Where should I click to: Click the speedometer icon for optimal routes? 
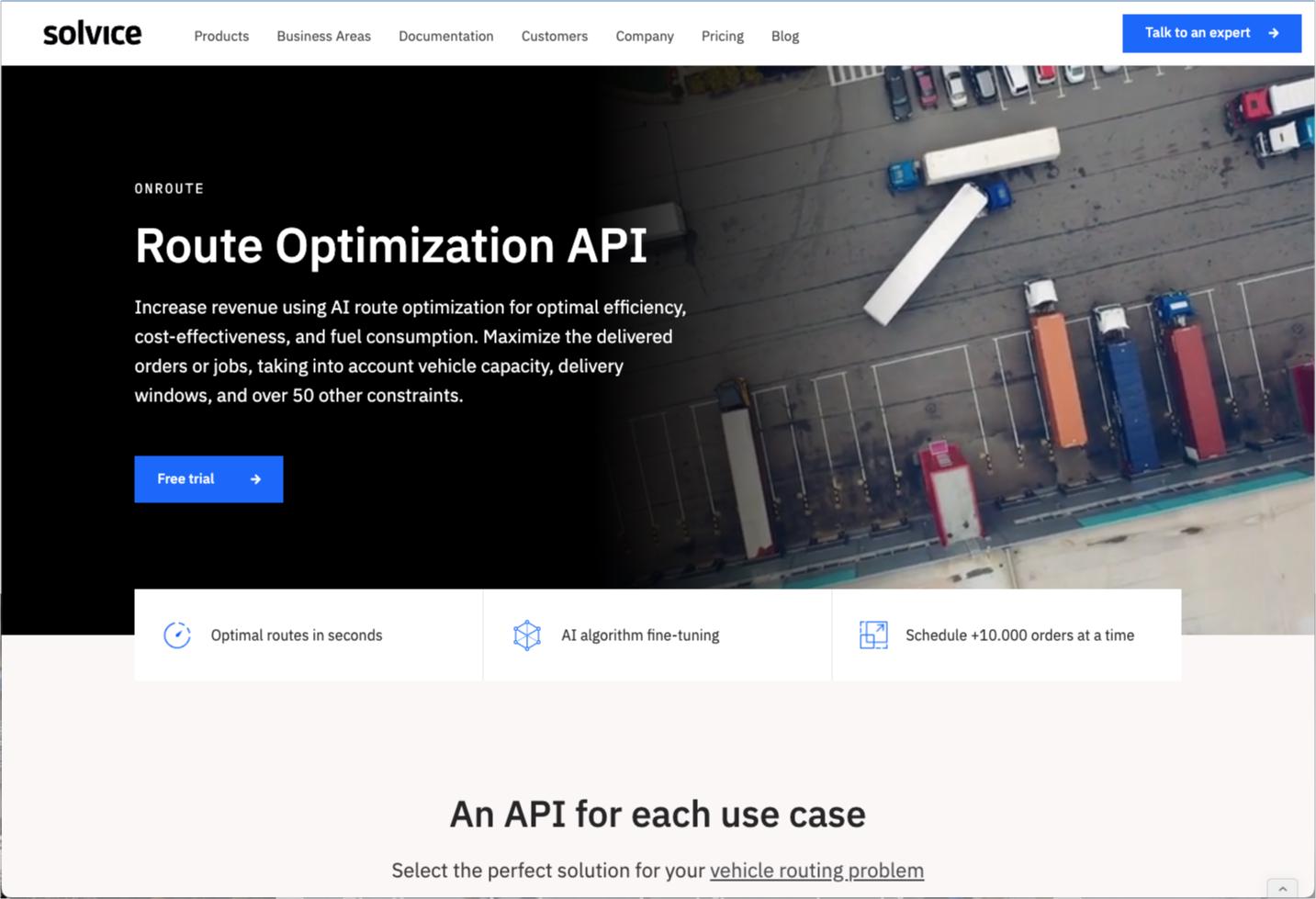coord(177,635)
